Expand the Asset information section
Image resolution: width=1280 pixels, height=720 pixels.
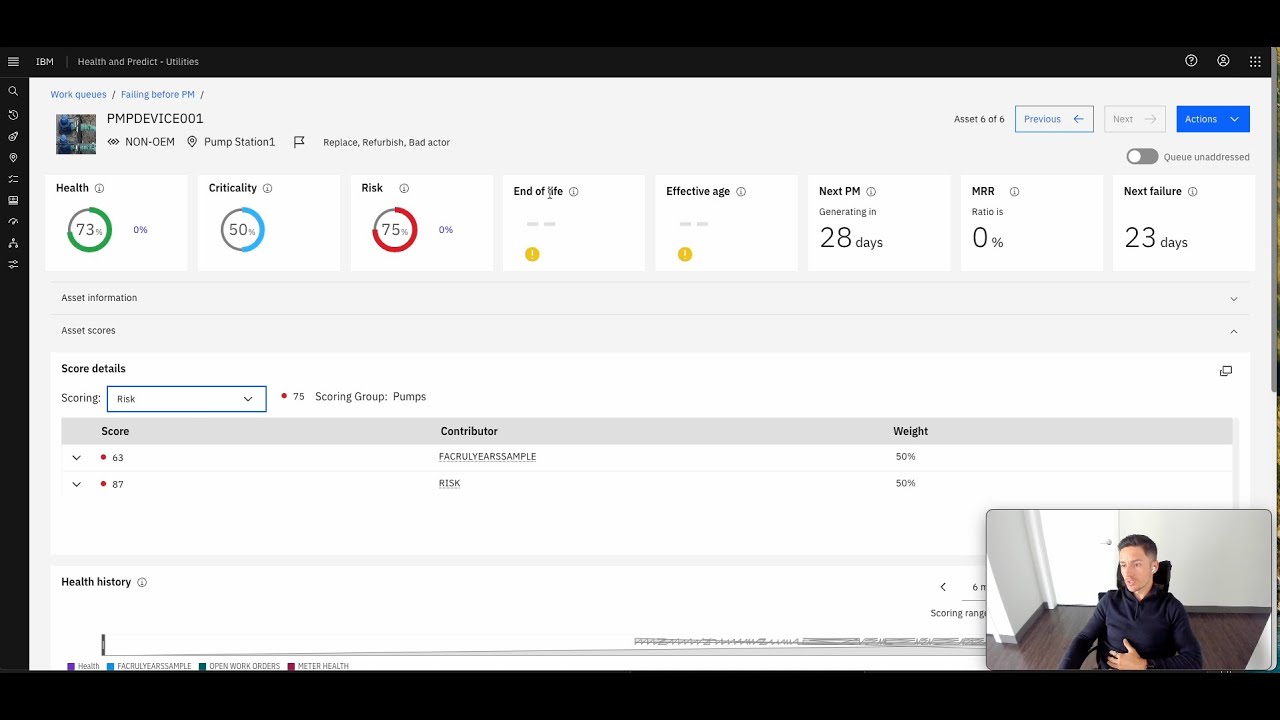point(650,298)
